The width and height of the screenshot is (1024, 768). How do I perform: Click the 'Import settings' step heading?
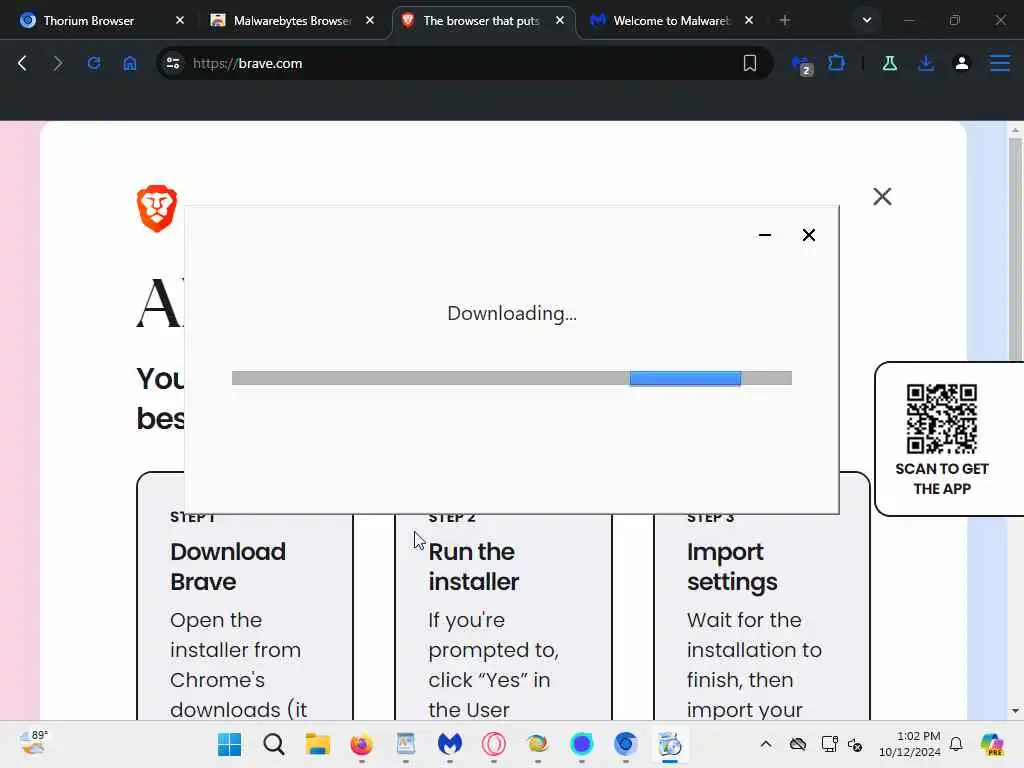(x=732, y=567)
